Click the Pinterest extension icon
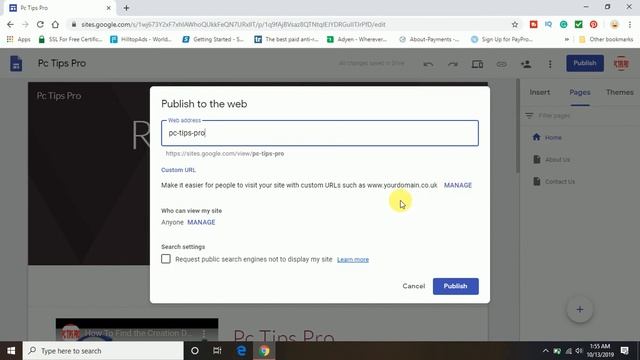 (x=593, y=24)
